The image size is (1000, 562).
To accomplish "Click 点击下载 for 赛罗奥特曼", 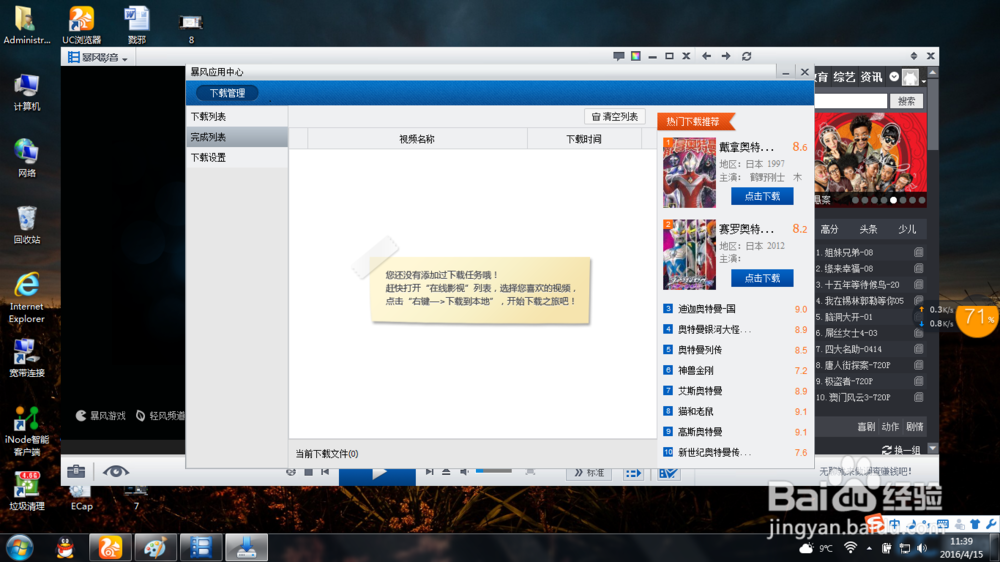I will pos(762,278).
